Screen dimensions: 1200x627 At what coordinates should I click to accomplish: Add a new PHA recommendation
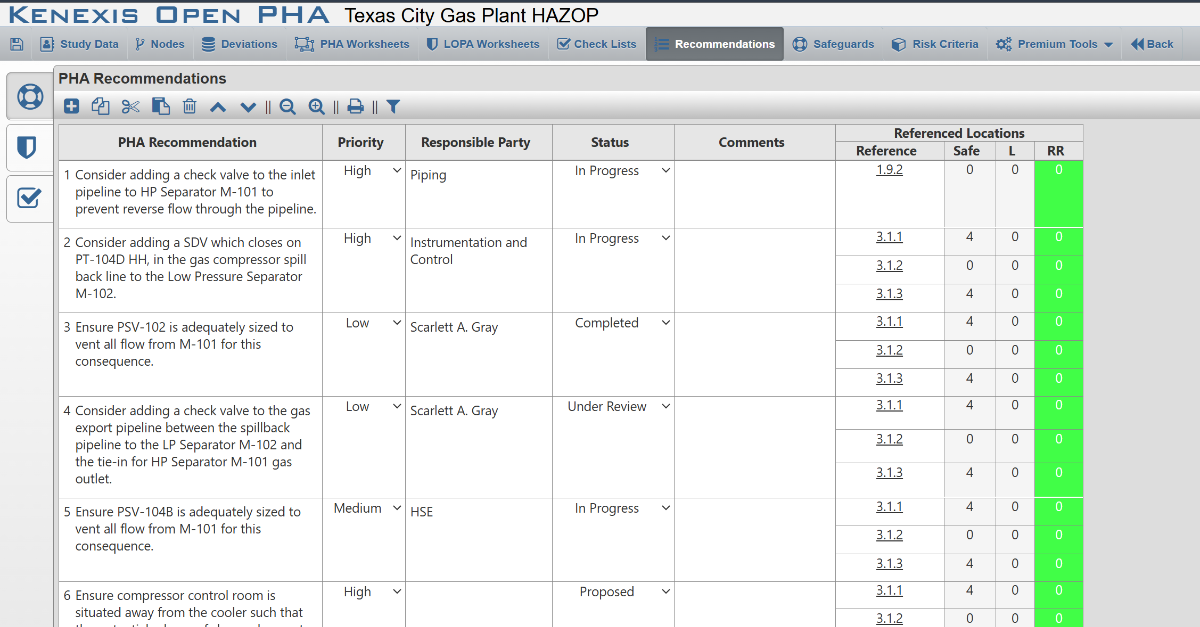coord(71,106)
